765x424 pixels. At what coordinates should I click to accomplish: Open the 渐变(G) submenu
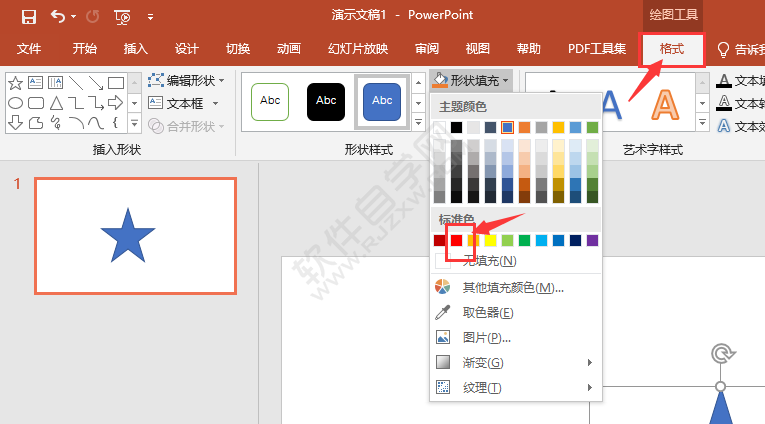tap(516, 363)
